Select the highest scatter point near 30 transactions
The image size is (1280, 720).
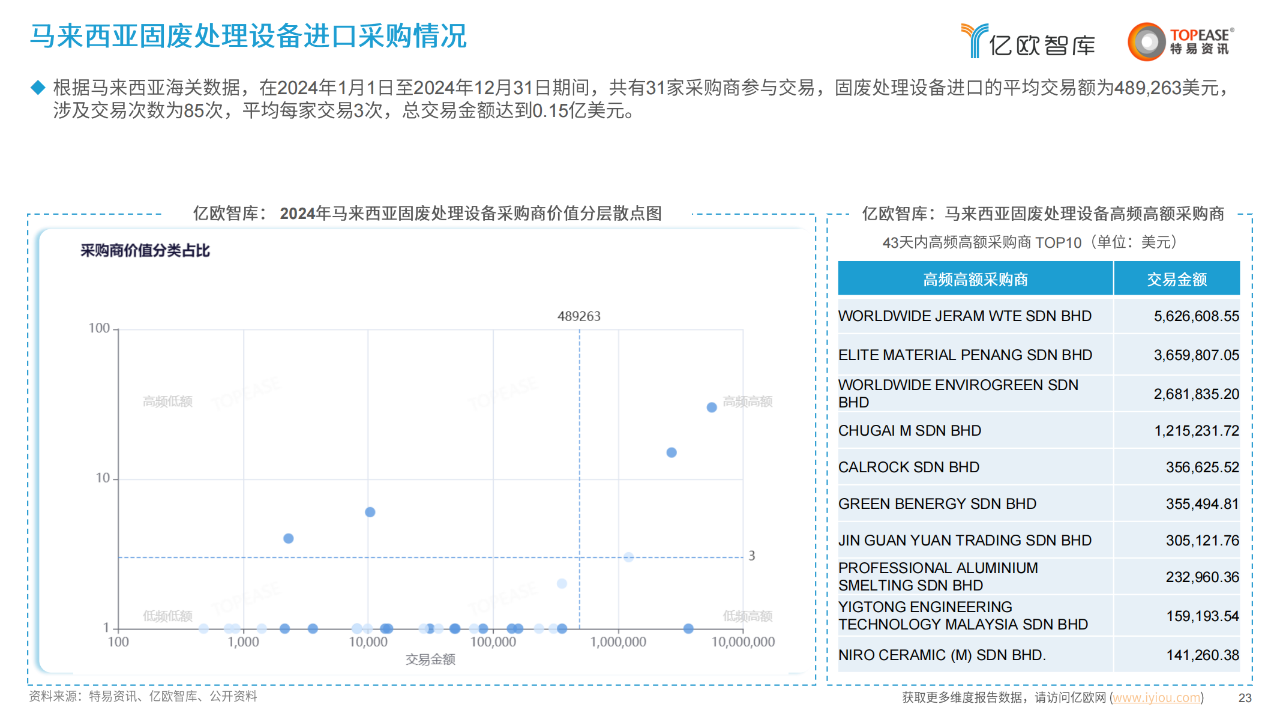point(712,407)
